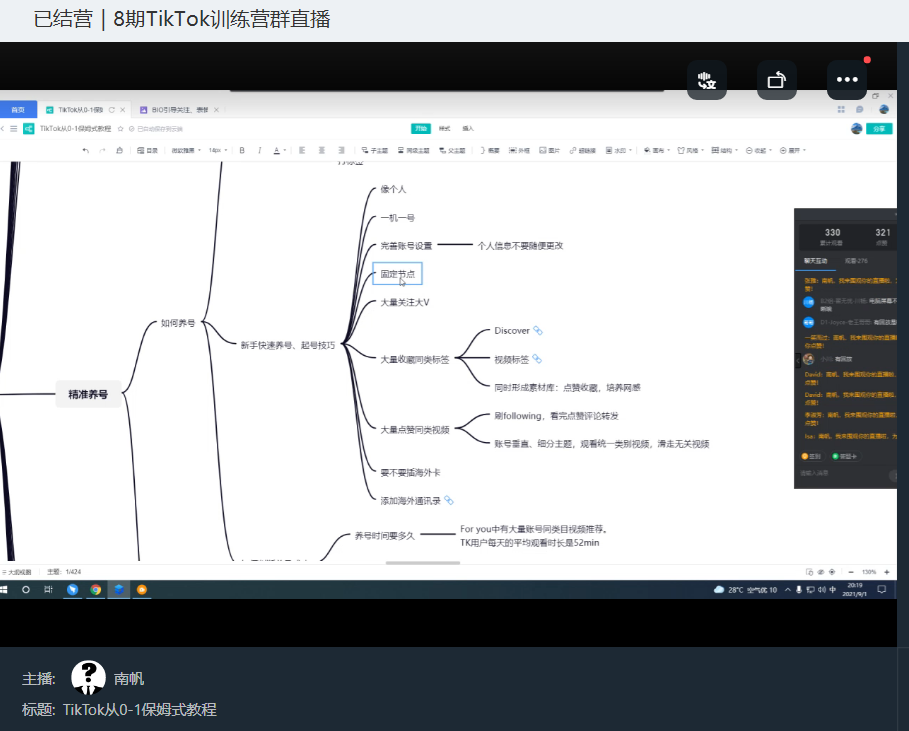Reload icon on TikTok从0-1 tab

point(112,110)
